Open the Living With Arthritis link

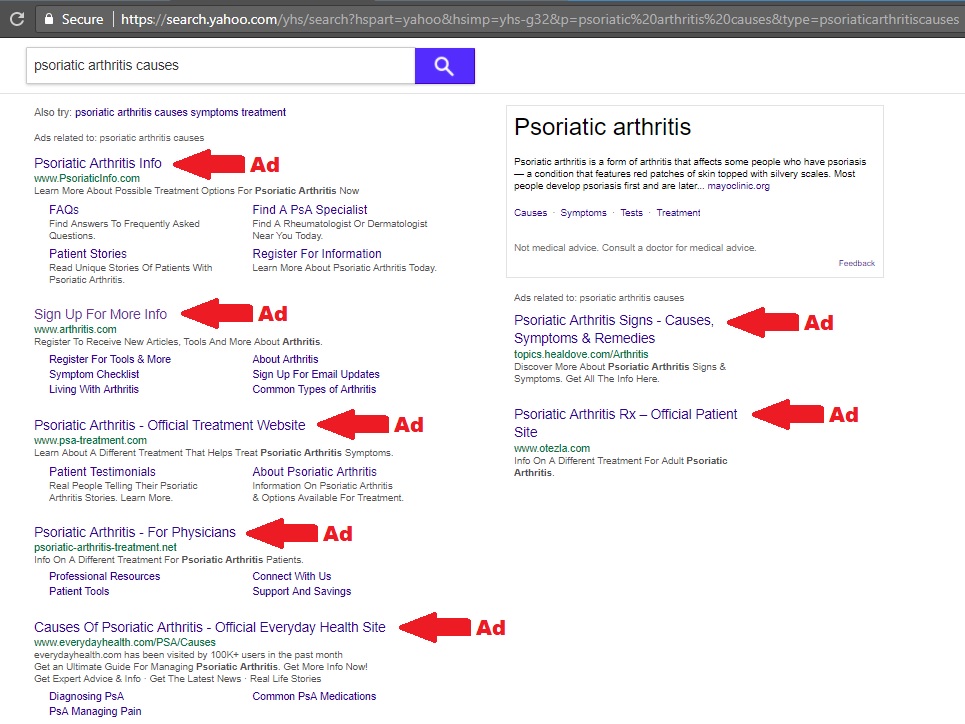coord(94,389)
